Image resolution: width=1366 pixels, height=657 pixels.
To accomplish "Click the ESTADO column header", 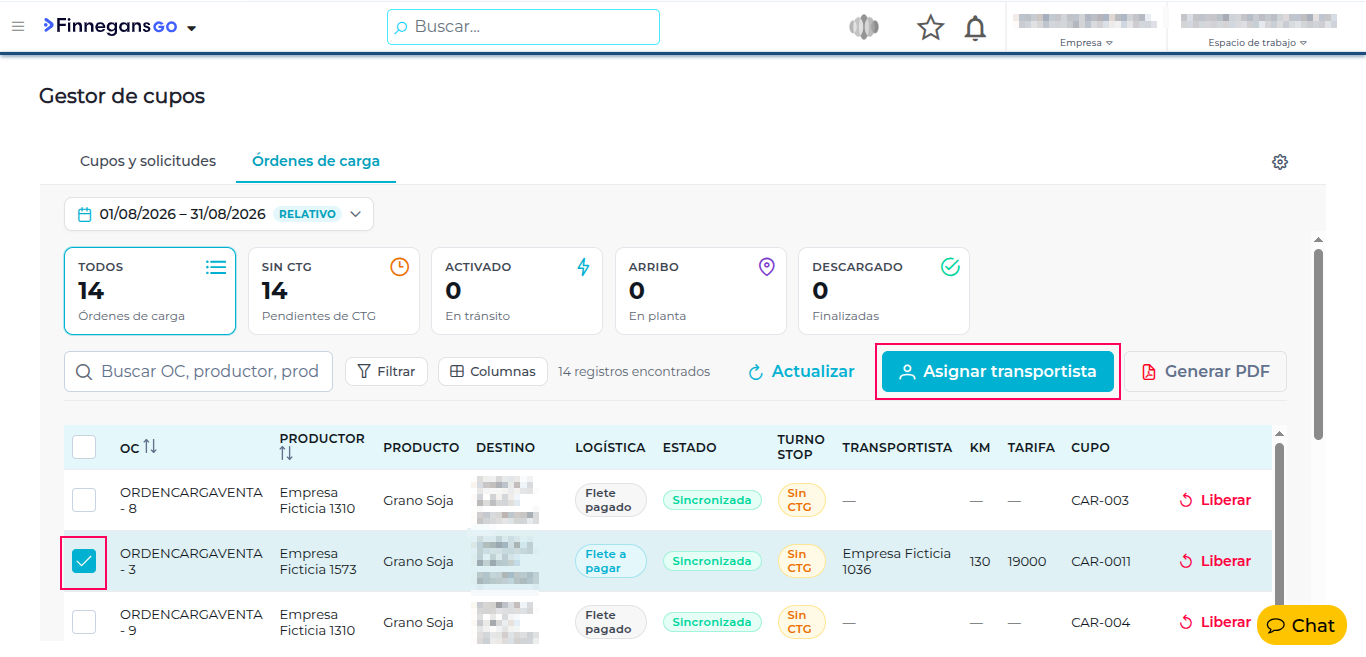I will click(x=689, y=448).
